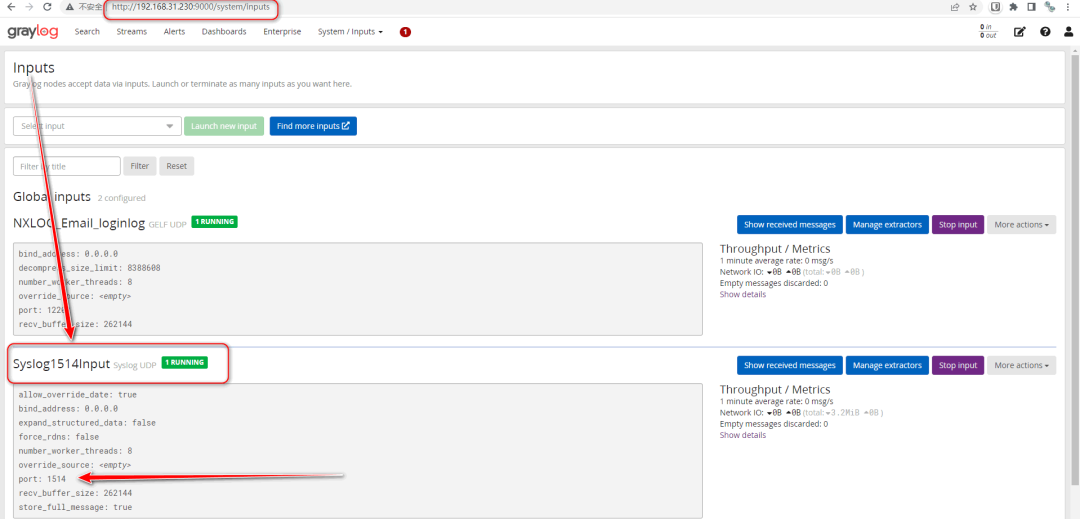
Task: Toggle the browser side panel icon
Action: click(1032, 7)
